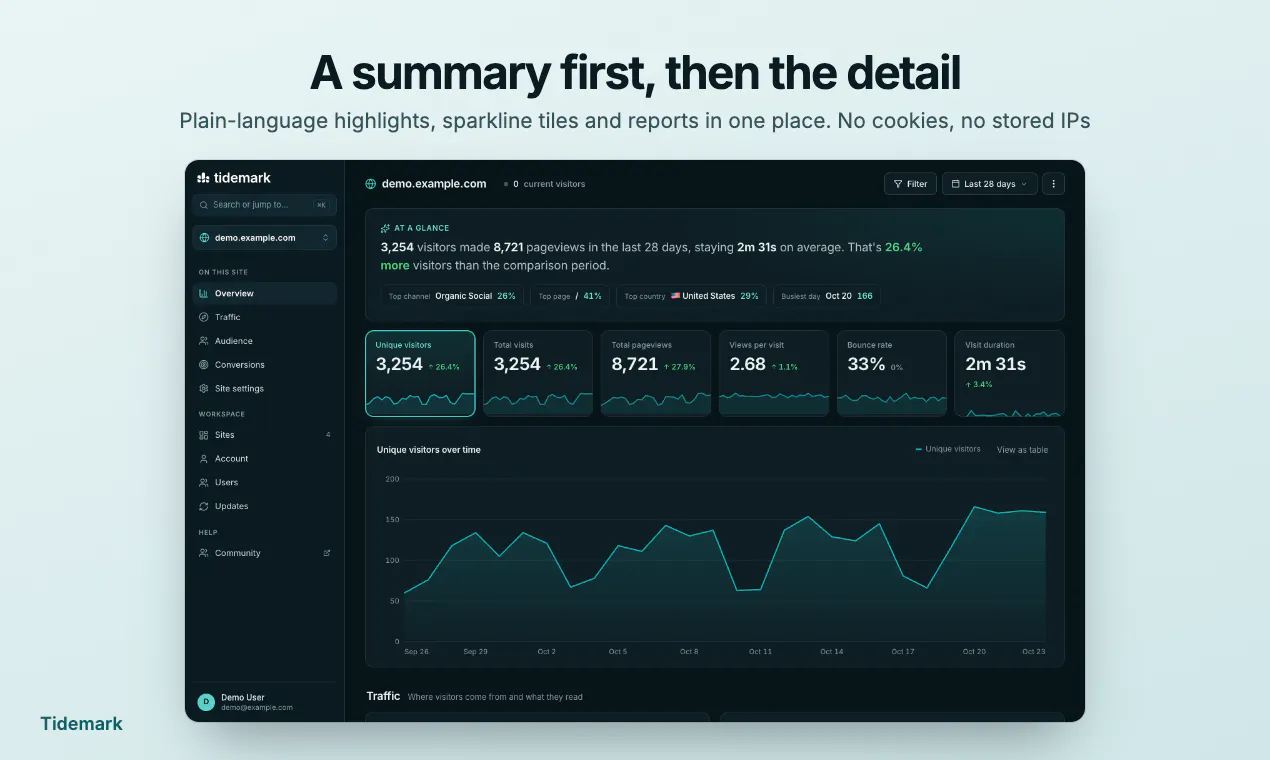
Task: Click the sparkle icon beside At a Glance
Action: click(385, 228)
